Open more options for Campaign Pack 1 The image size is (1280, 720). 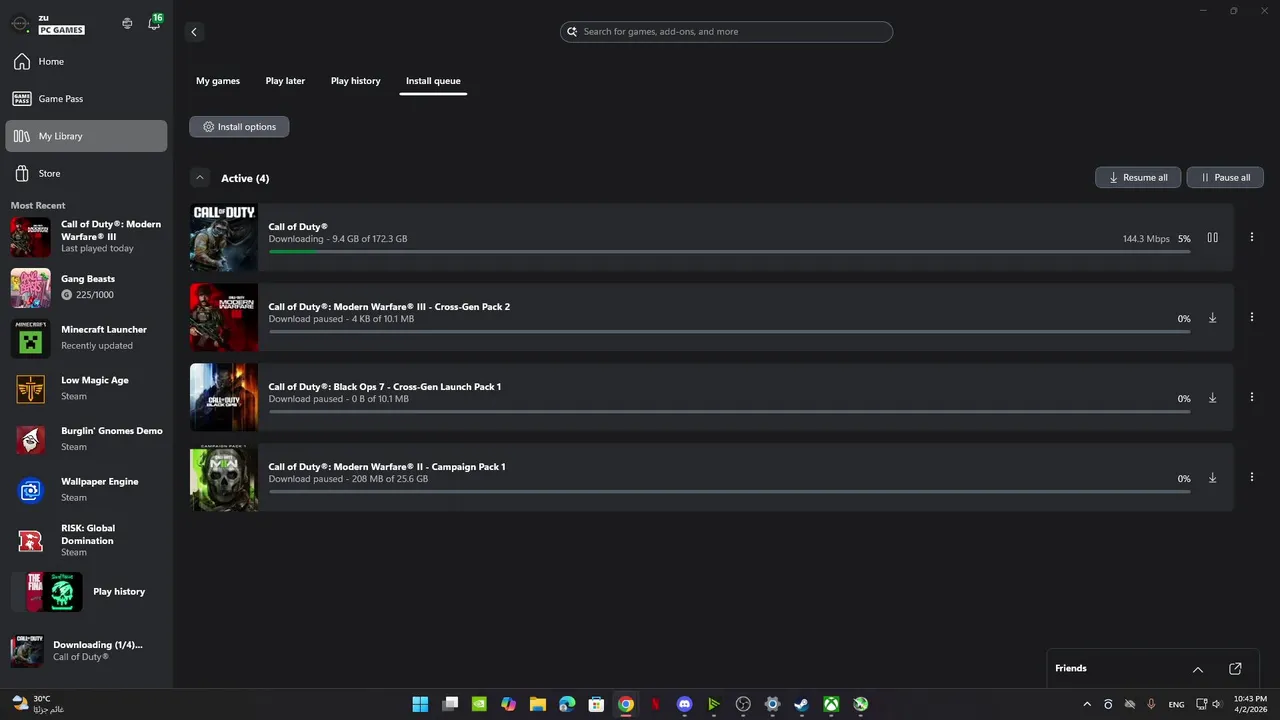[x=1252, y=478]
